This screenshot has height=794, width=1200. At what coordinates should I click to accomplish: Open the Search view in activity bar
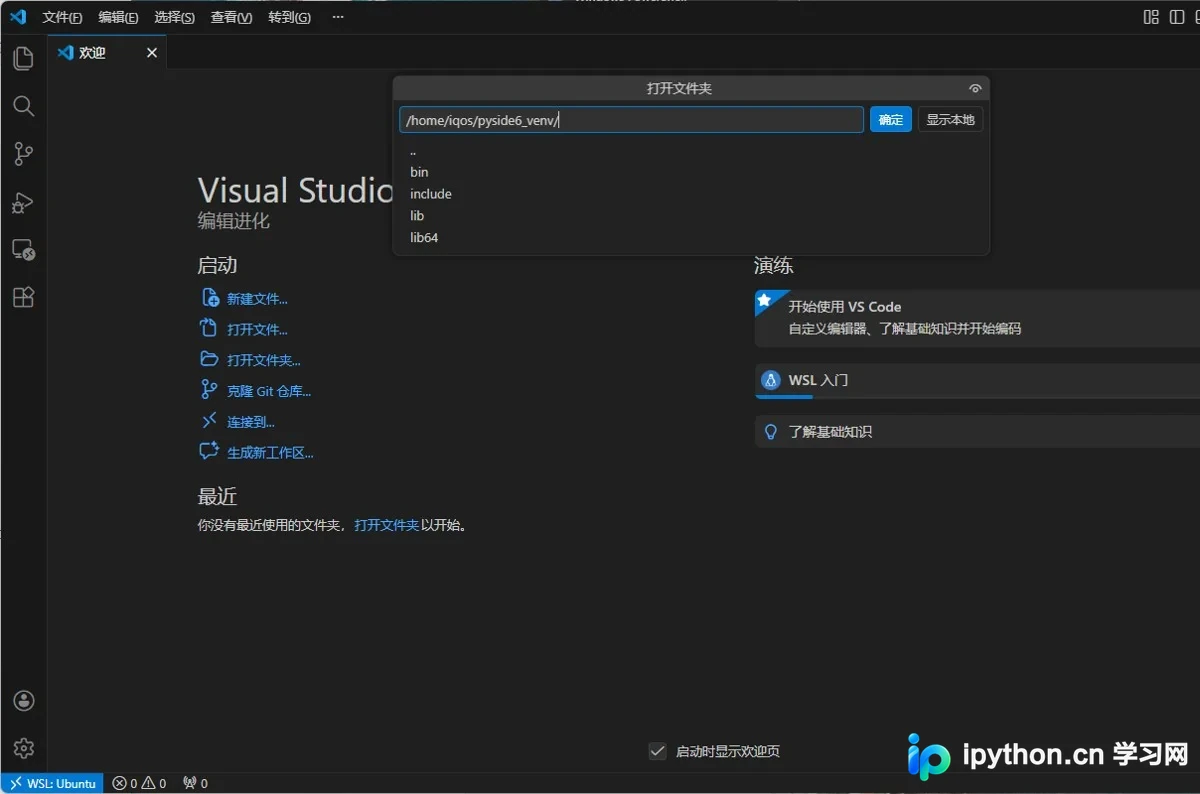pos(23,106)
